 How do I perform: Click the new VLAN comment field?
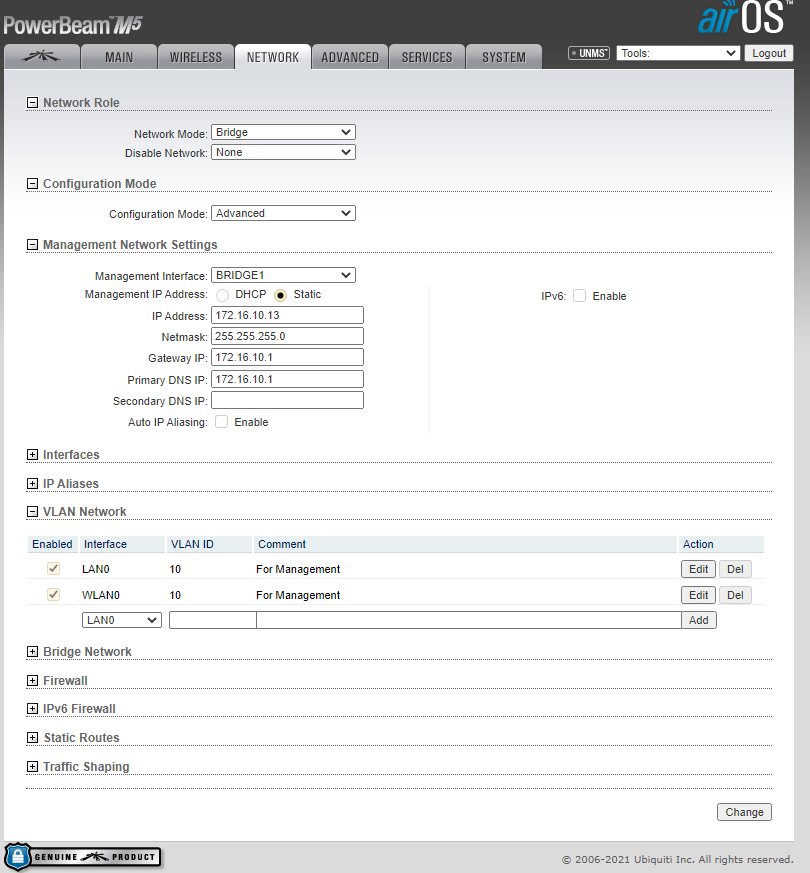point(469,620)
